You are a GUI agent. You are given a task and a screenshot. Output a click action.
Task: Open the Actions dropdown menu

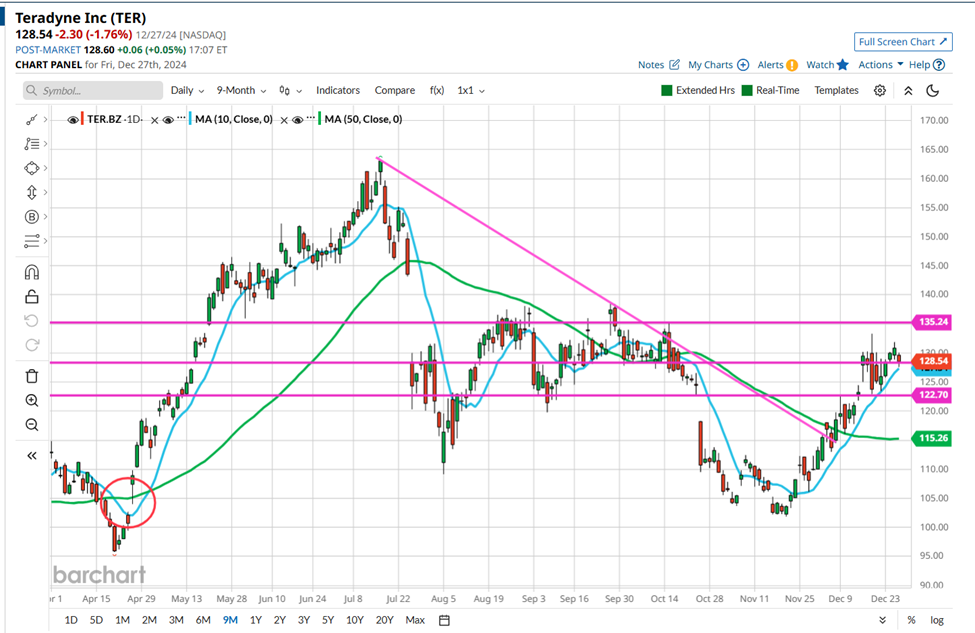880,65
